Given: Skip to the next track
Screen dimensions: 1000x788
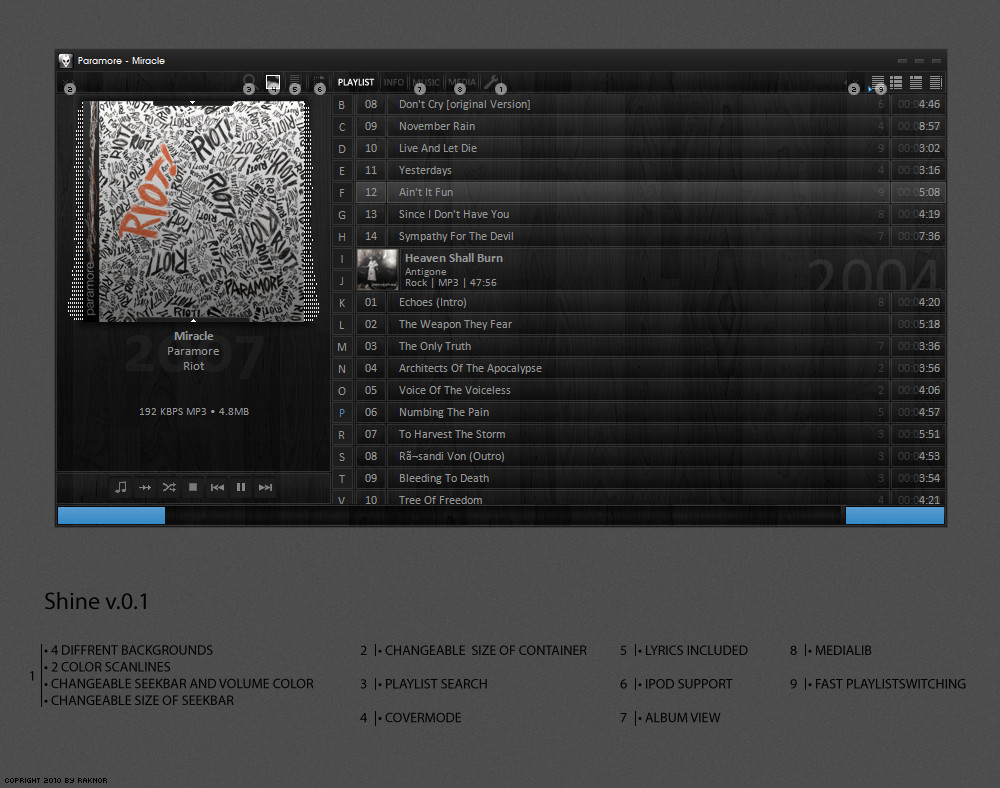Looking at the screenshot, I should click(x=265, y=487).
